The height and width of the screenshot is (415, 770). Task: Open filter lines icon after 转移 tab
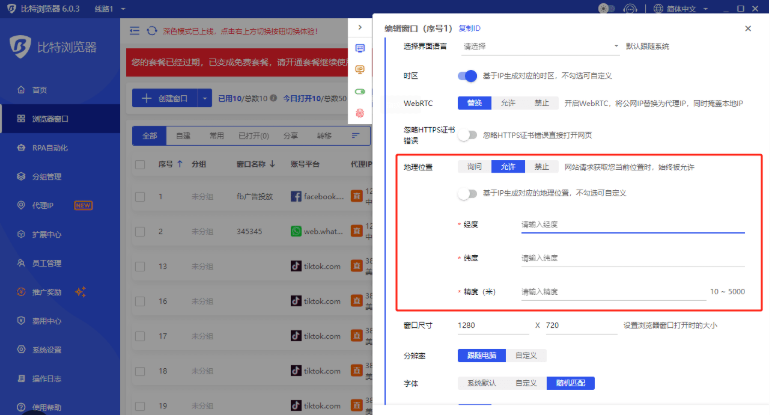pos(356,136)
